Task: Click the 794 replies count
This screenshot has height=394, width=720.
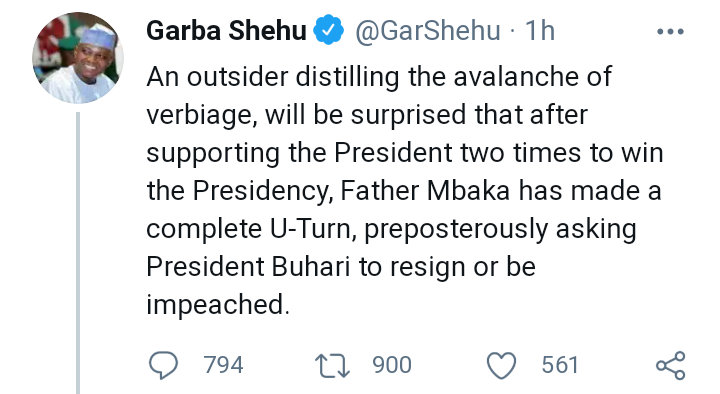Action: (223, 366)
